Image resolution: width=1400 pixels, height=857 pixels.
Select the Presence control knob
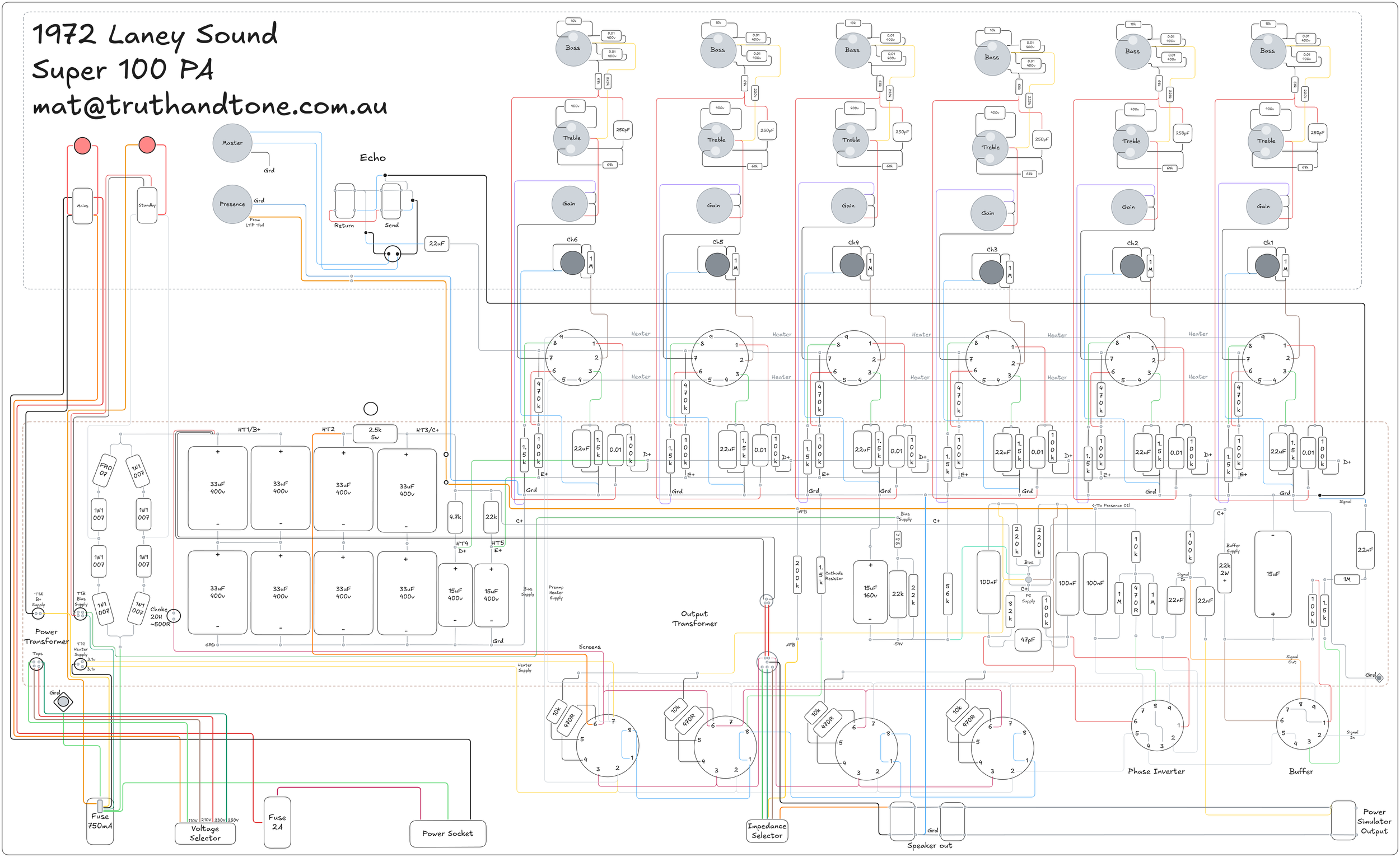click(x=232, y=204)
